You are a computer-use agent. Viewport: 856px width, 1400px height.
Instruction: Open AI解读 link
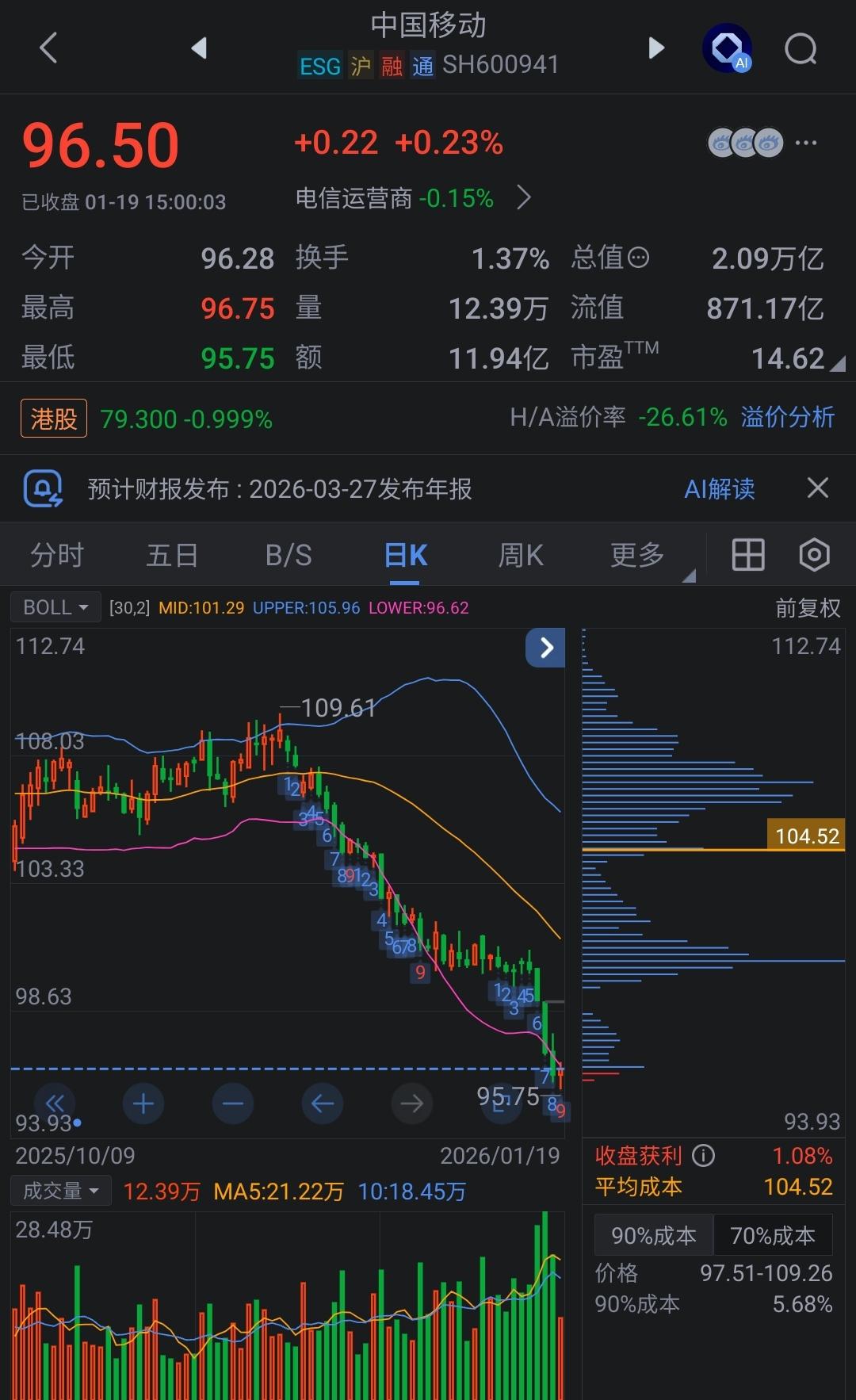point(720,488)
